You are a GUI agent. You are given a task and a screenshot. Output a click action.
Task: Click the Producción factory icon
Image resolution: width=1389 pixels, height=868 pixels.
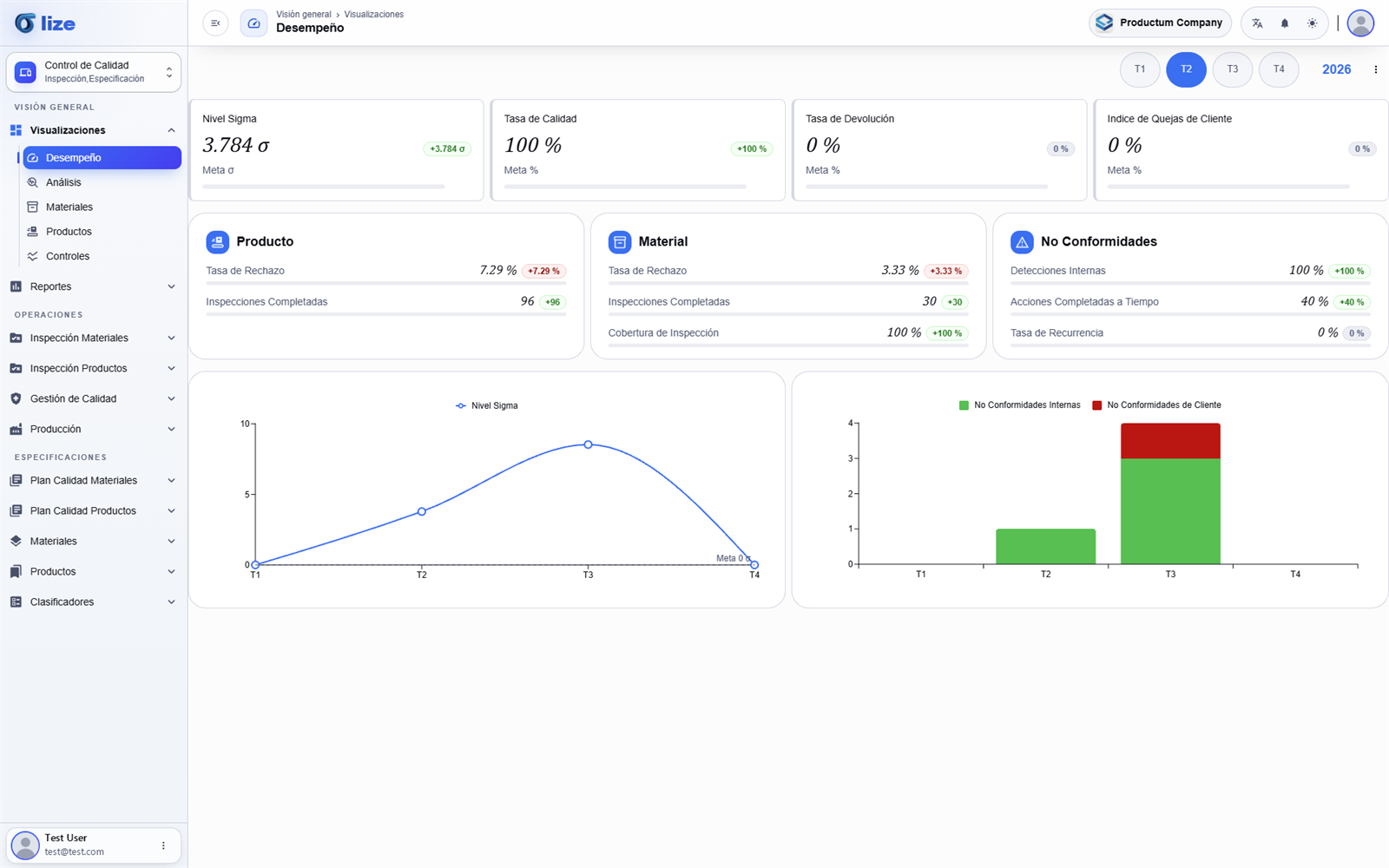[x=16, y=429]
